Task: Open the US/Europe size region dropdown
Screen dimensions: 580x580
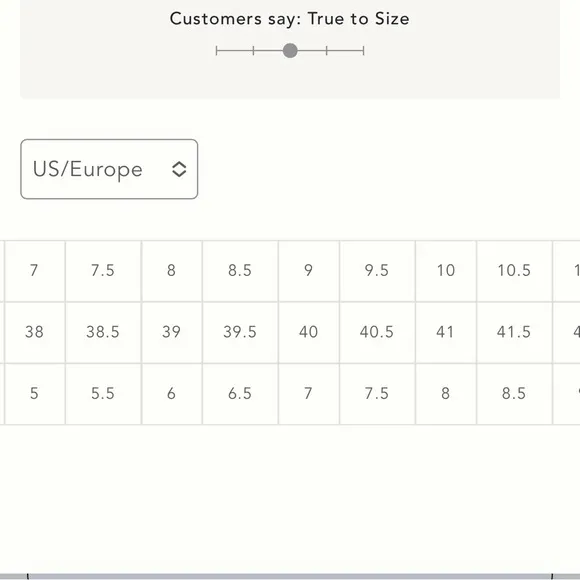Action: (x=109, y=169)
